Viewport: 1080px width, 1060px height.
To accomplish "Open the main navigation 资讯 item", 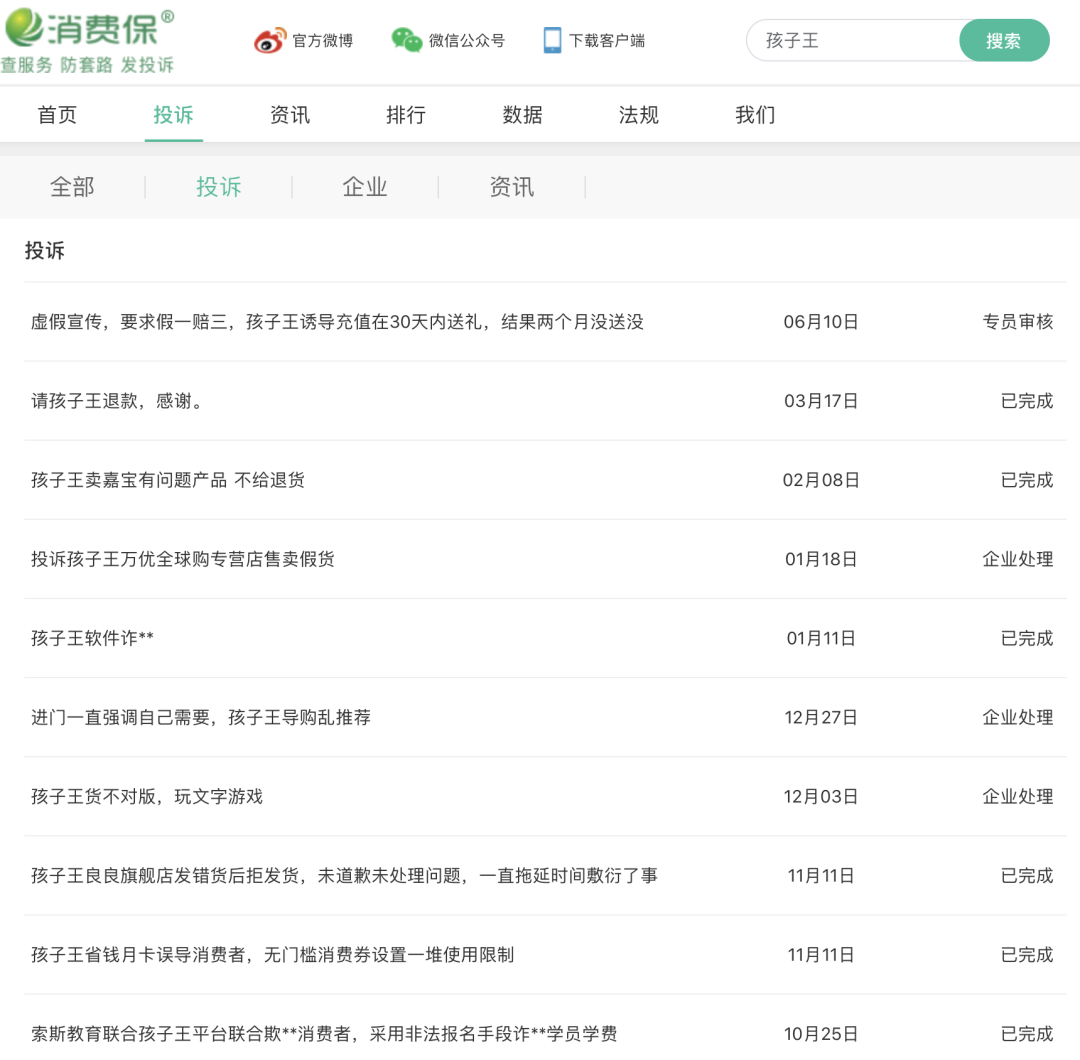I will pyautogui.click(x=290, y=115).
